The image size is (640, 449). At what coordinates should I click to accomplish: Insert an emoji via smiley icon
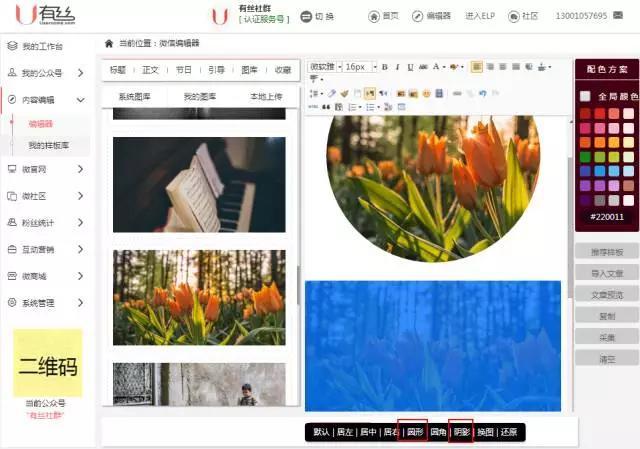coord(427,93)
